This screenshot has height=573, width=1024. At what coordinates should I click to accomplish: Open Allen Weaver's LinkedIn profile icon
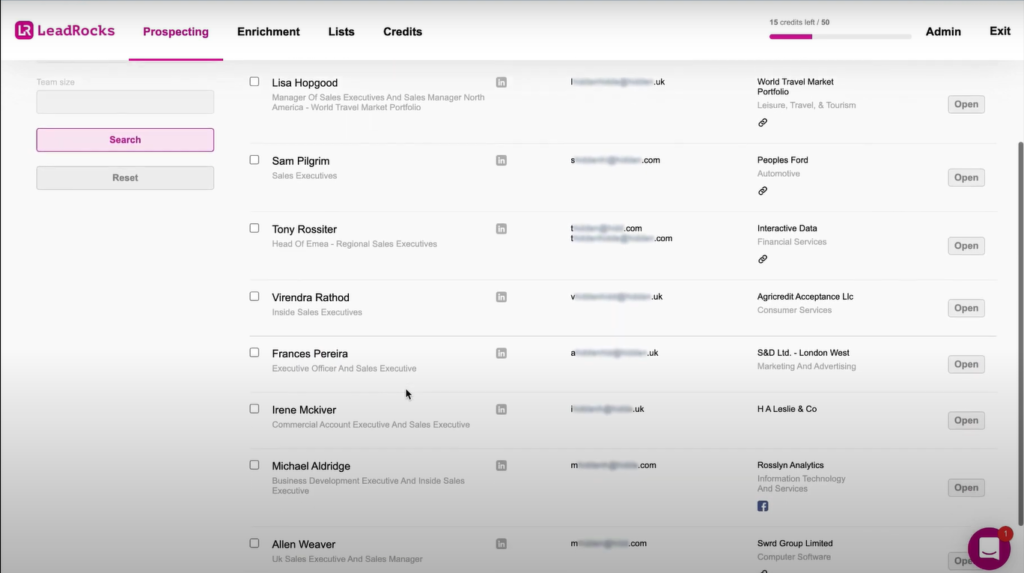501,544
